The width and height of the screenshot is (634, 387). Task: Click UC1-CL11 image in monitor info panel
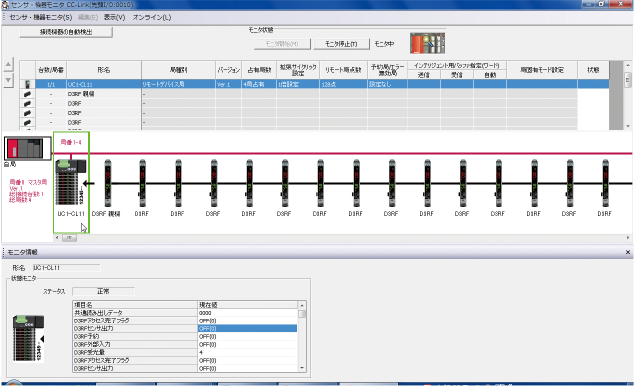tap(28, 339)
